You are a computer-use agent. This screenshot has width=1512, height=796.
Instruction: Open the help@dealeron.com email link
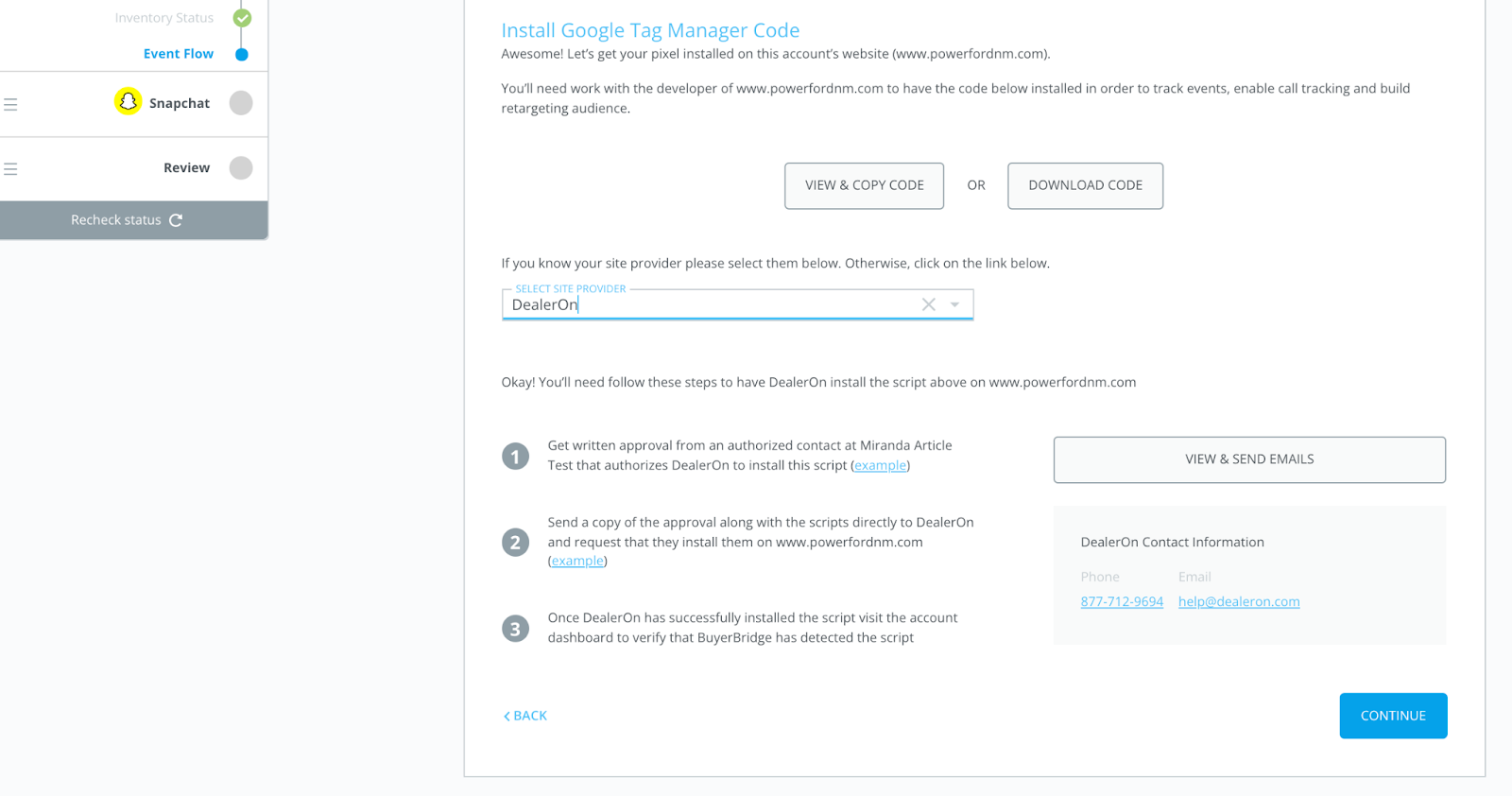coord(1239,601)
